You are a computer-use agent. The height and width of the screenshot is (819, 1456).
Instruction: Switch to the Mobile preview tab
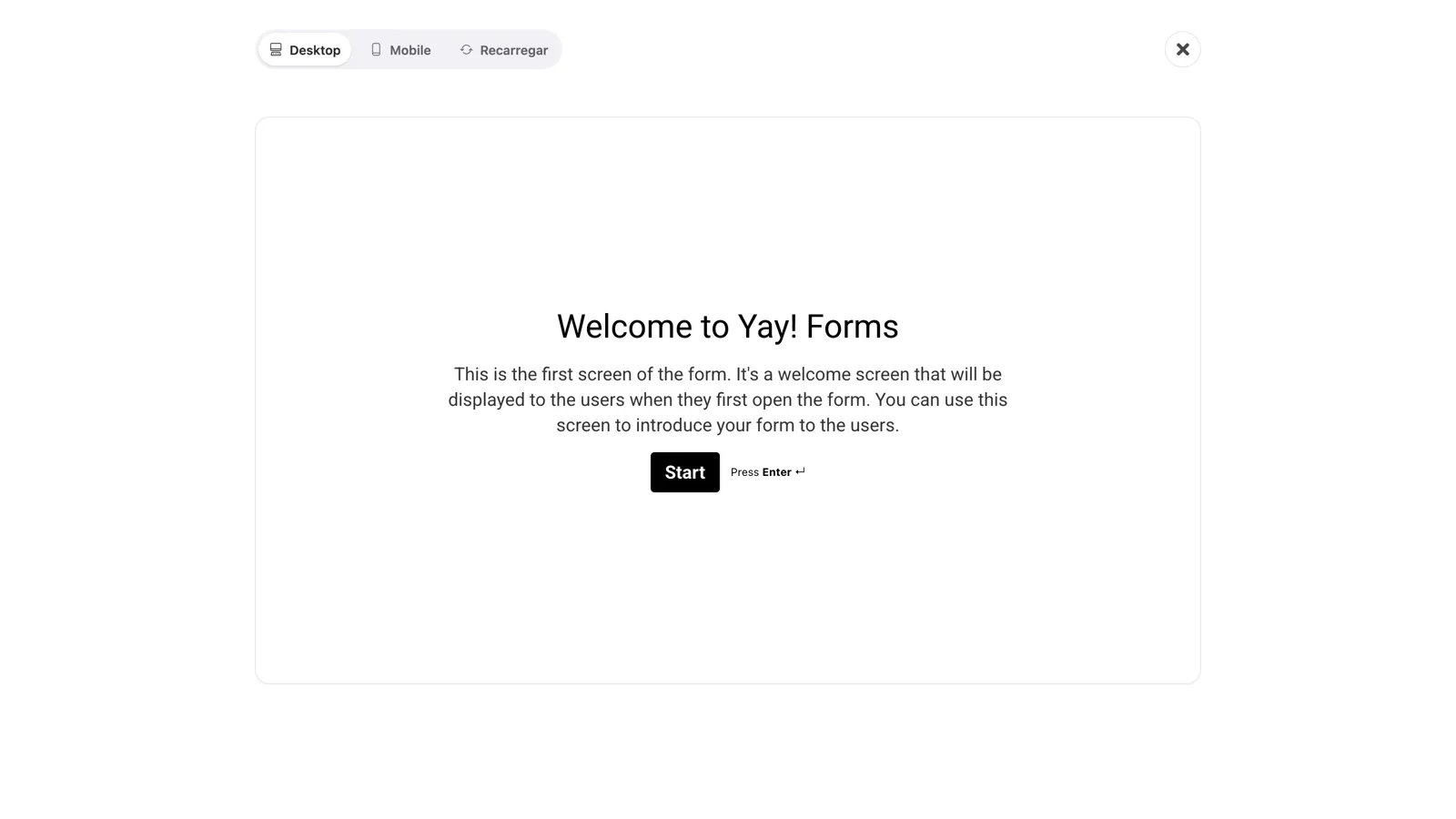coord(400,50)
